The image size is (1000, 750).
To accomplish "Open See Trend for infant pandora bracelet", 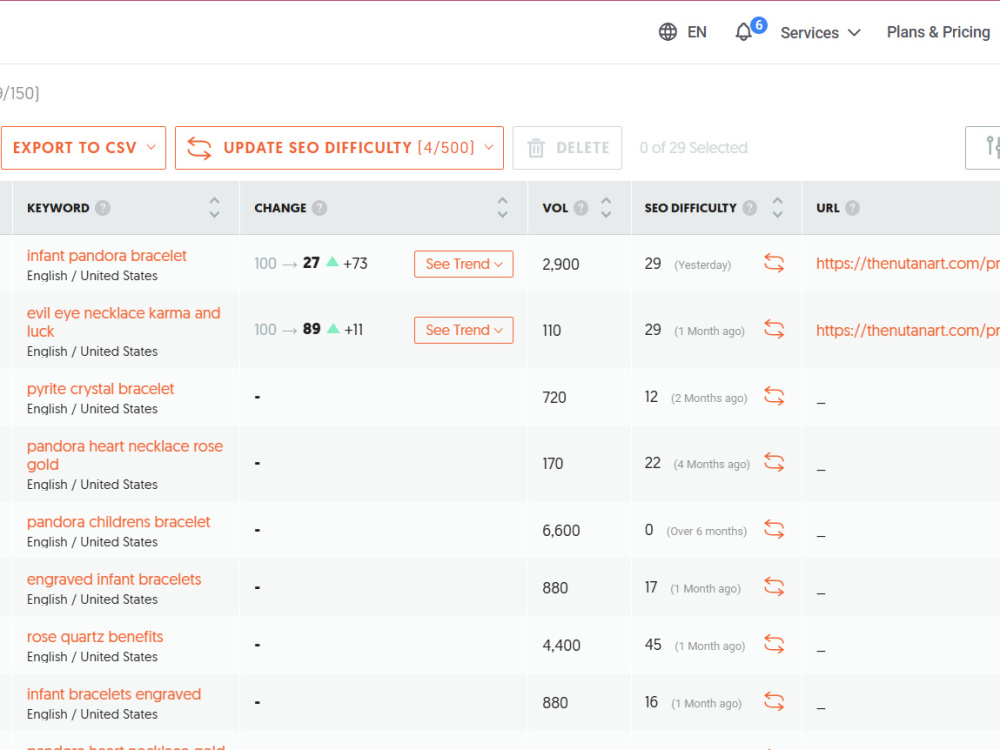I will click(x=464, y=264).
